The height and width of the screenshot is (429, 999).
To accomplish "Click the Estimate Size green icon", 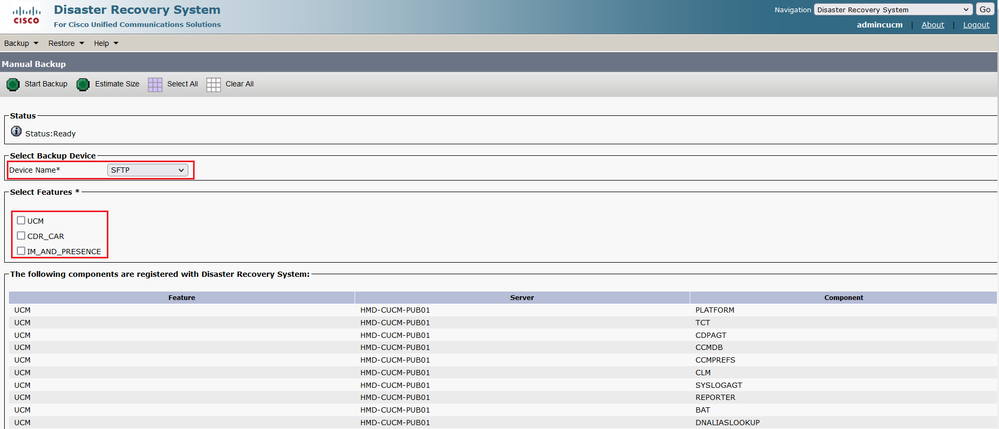I will pyautogui.click(x=83, y=84).
